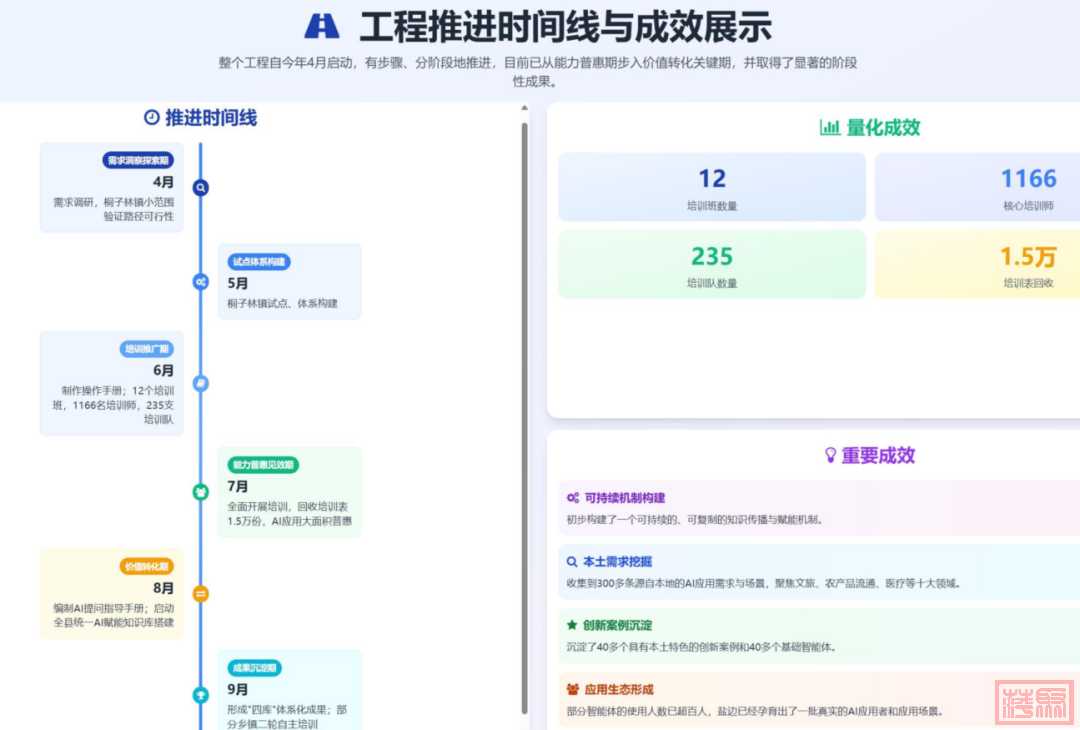Click the June book icon on the timeline
Screen dimensions: 1080x730
tap(201, 383)
